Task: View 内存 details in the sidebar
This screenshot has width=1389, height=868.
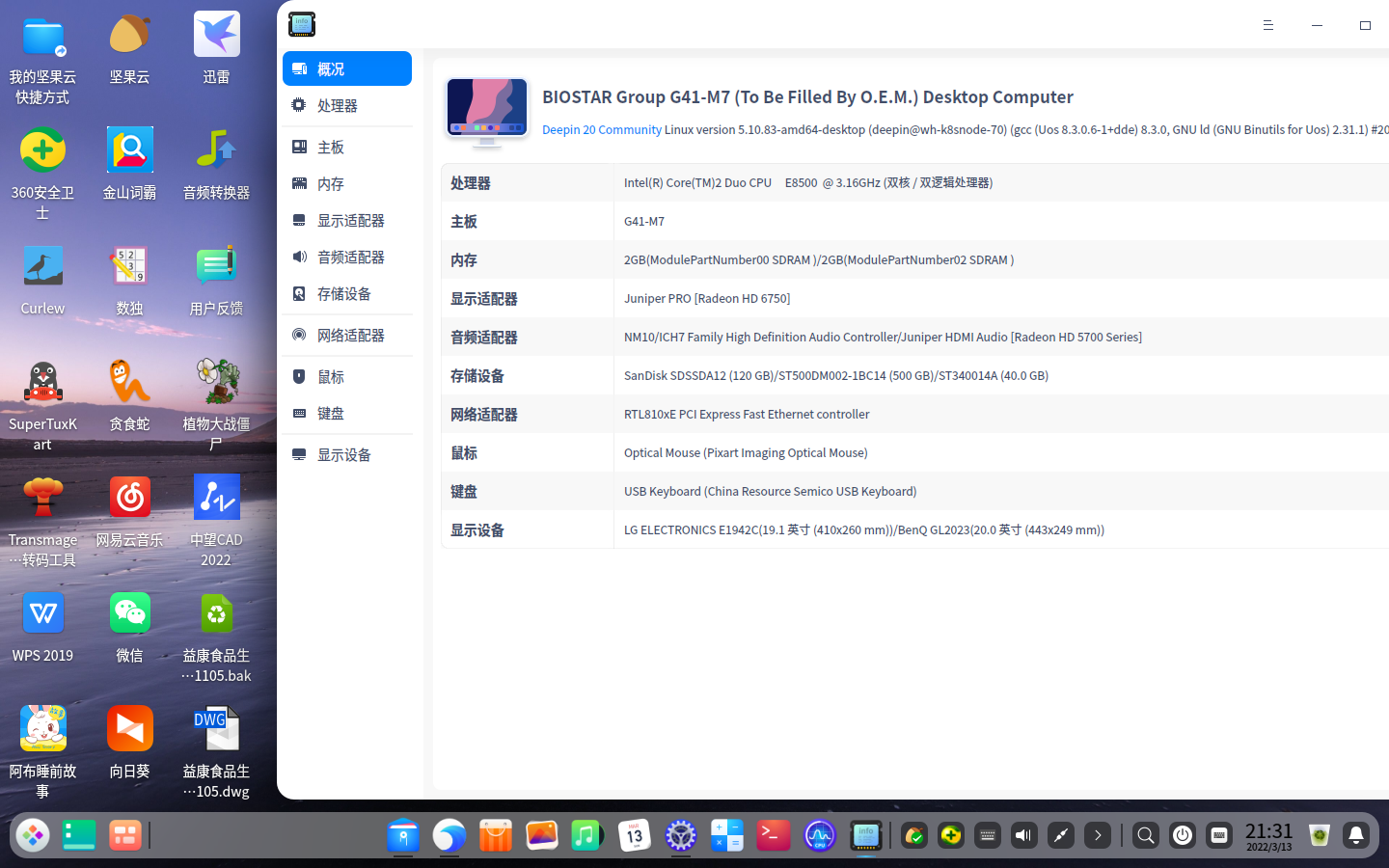Action: [328, 183]
